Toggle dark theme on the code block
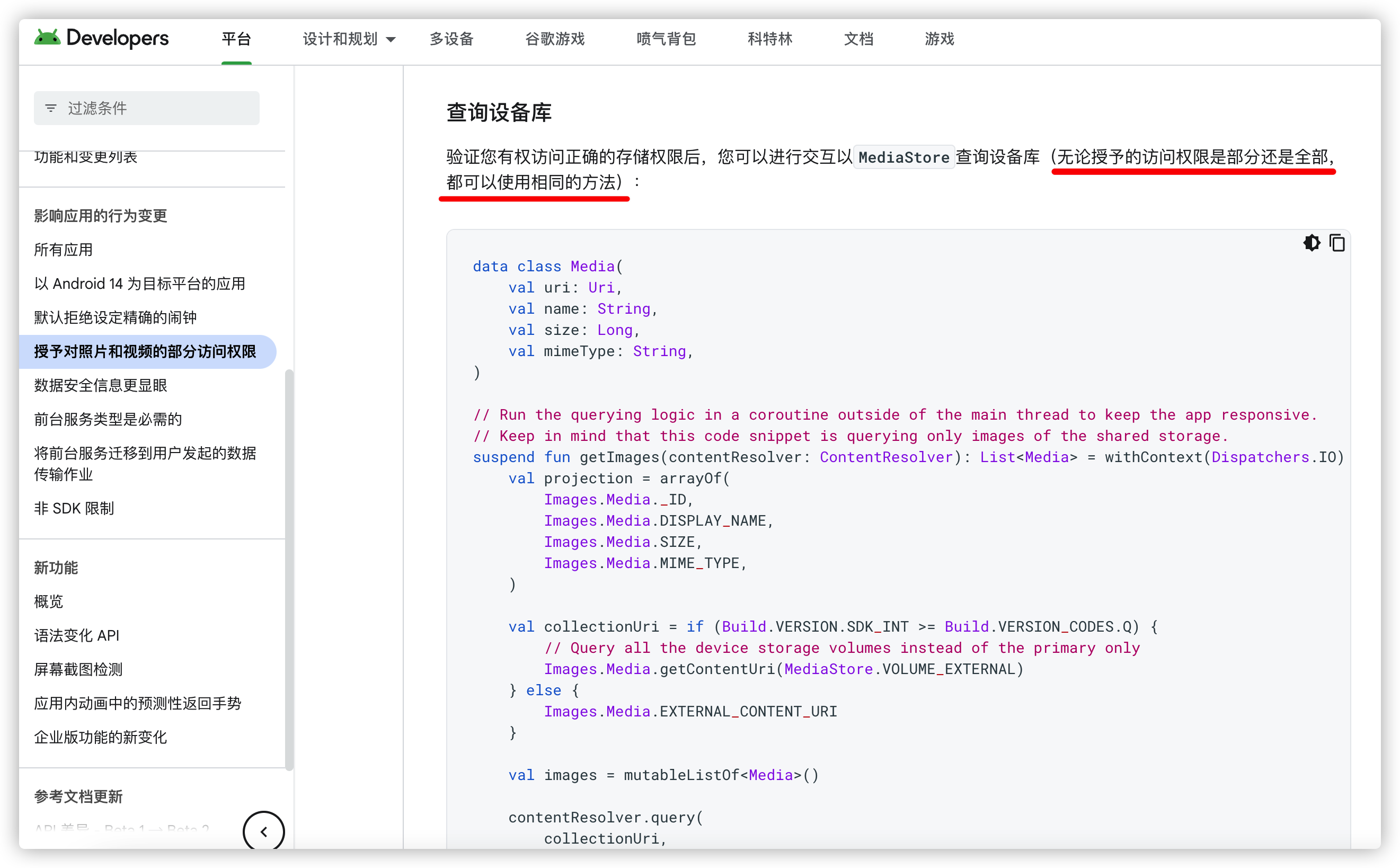 tap(1311, 243)
